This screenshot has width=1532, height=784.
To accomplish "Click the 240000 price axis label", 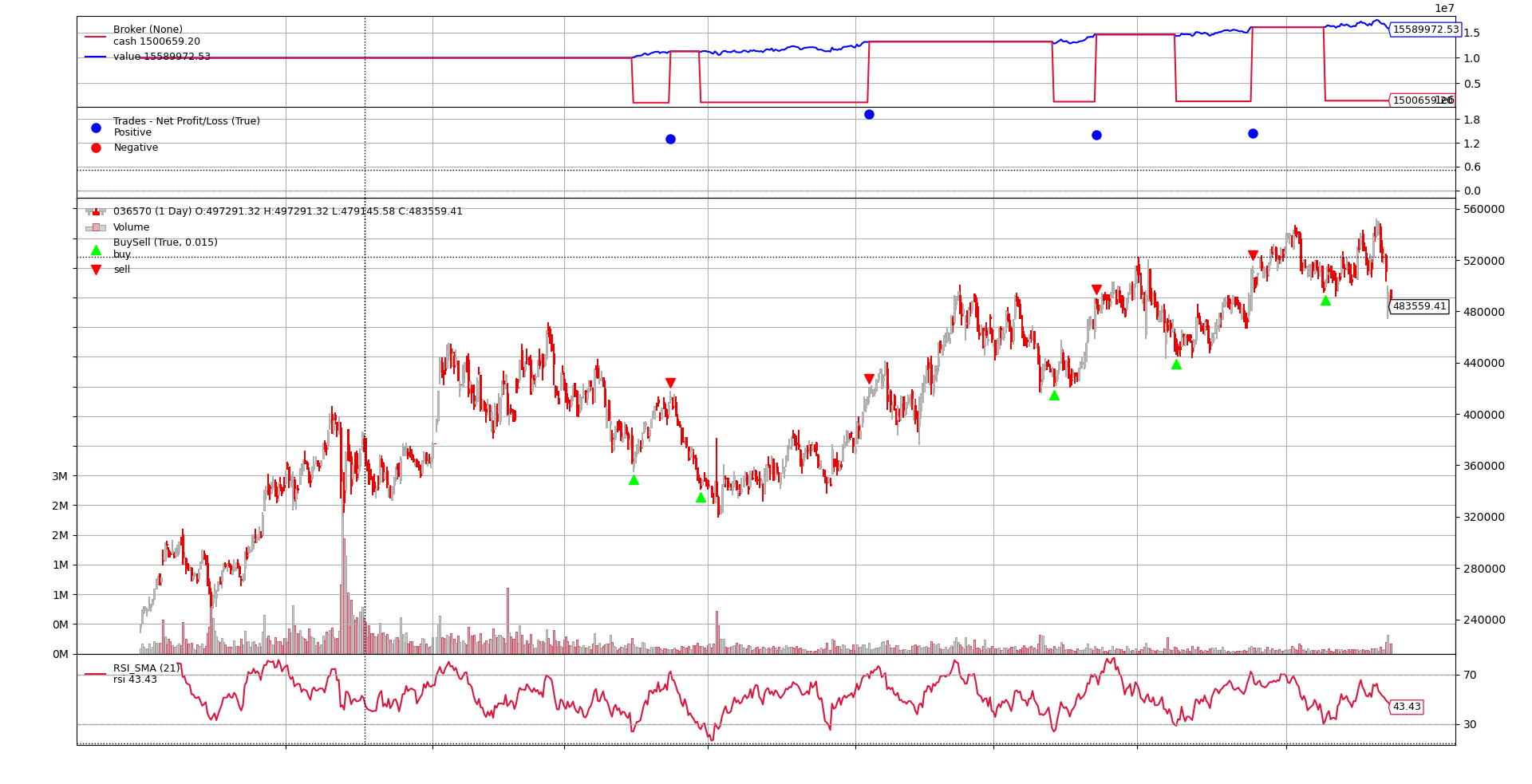I will (1484, 620).
